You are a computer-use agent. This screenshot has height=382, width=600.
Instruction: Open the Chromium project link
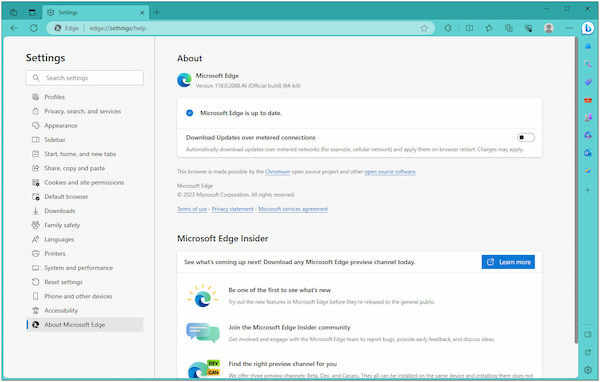point(277,171)
